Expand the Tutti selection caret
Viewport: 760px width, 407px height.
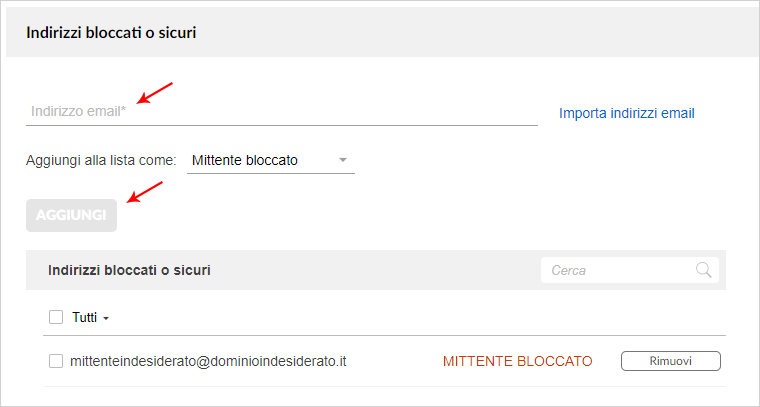(x=106, y=319)
